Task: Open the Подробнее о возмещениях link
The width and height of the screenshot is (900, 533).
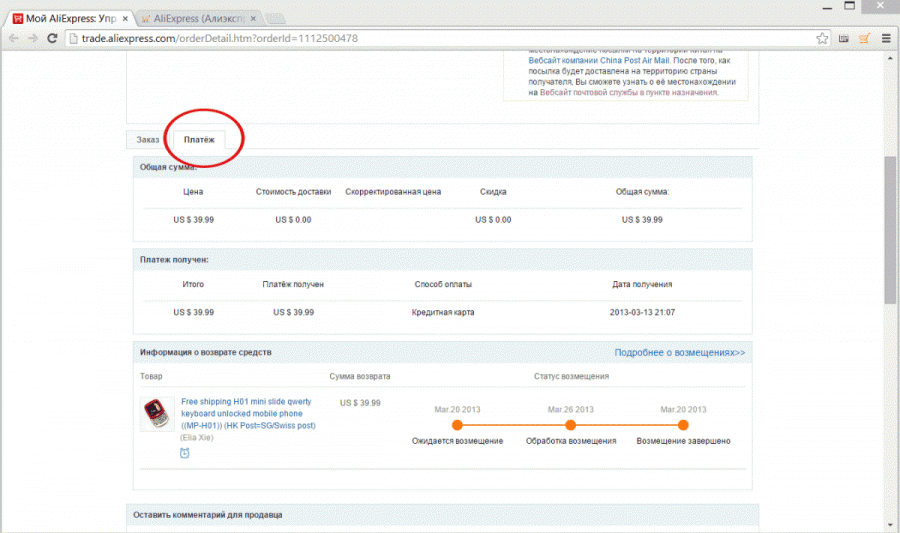Action: (x=679, y=353)
